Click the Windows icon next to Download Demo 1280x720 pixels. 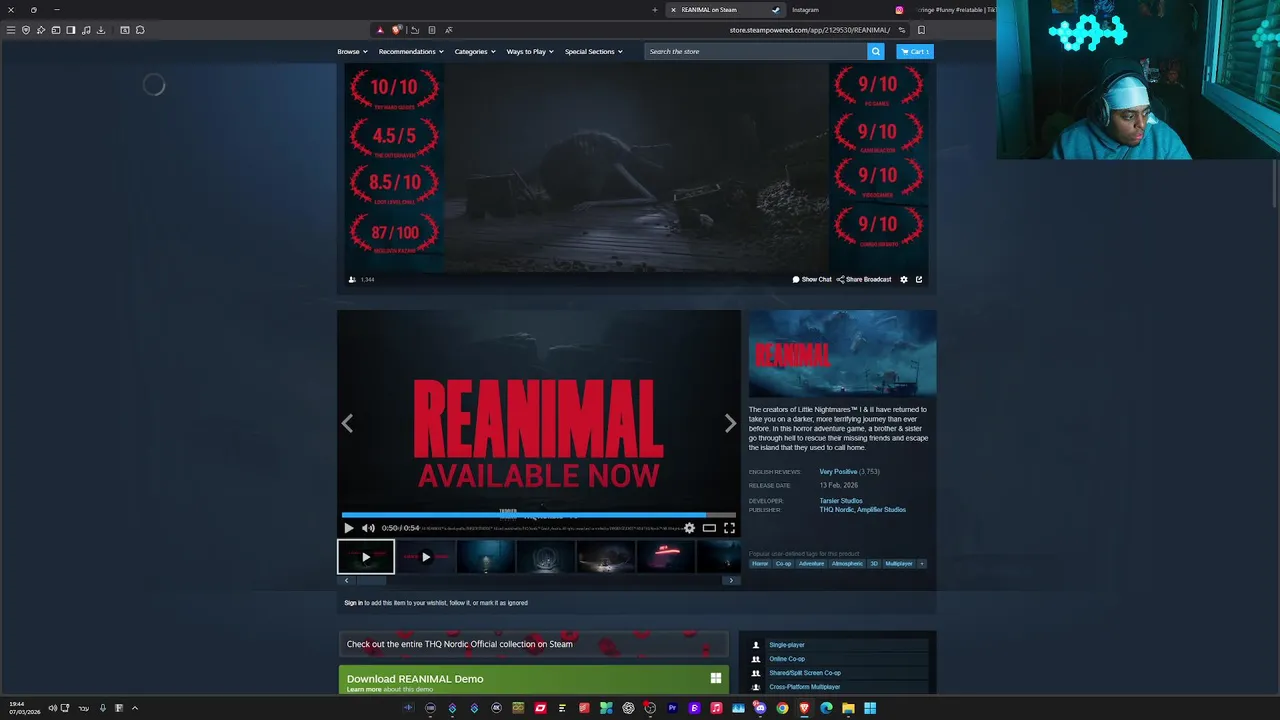[x=716, y=678]
